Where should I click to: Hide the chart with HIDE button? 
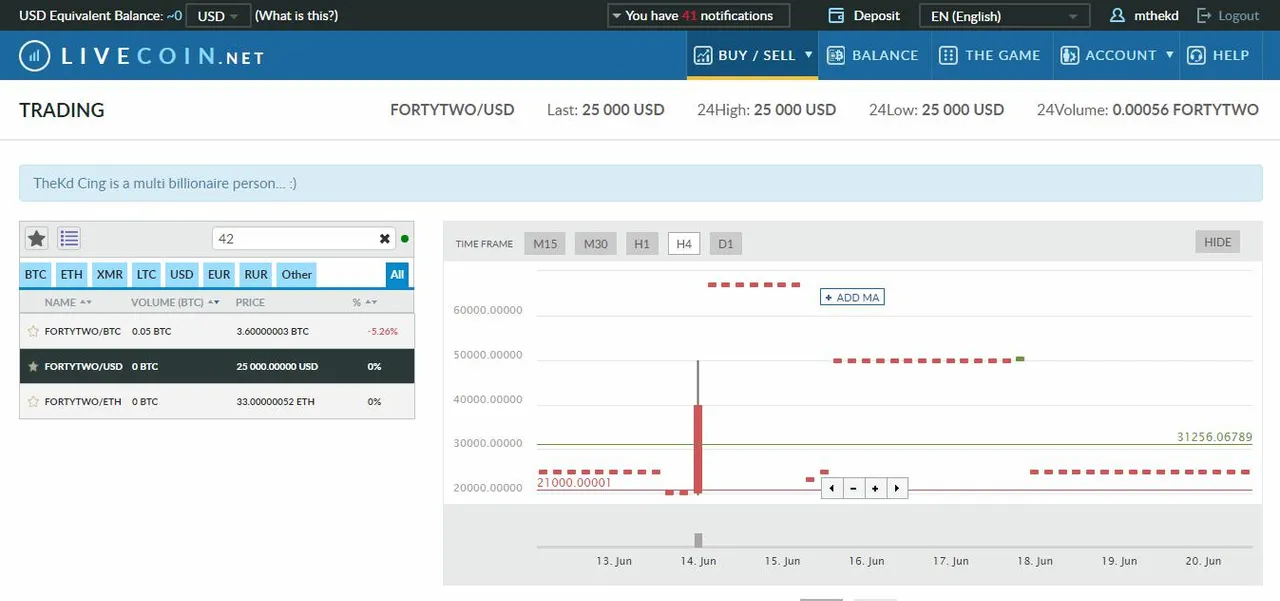pos(1218,242)
